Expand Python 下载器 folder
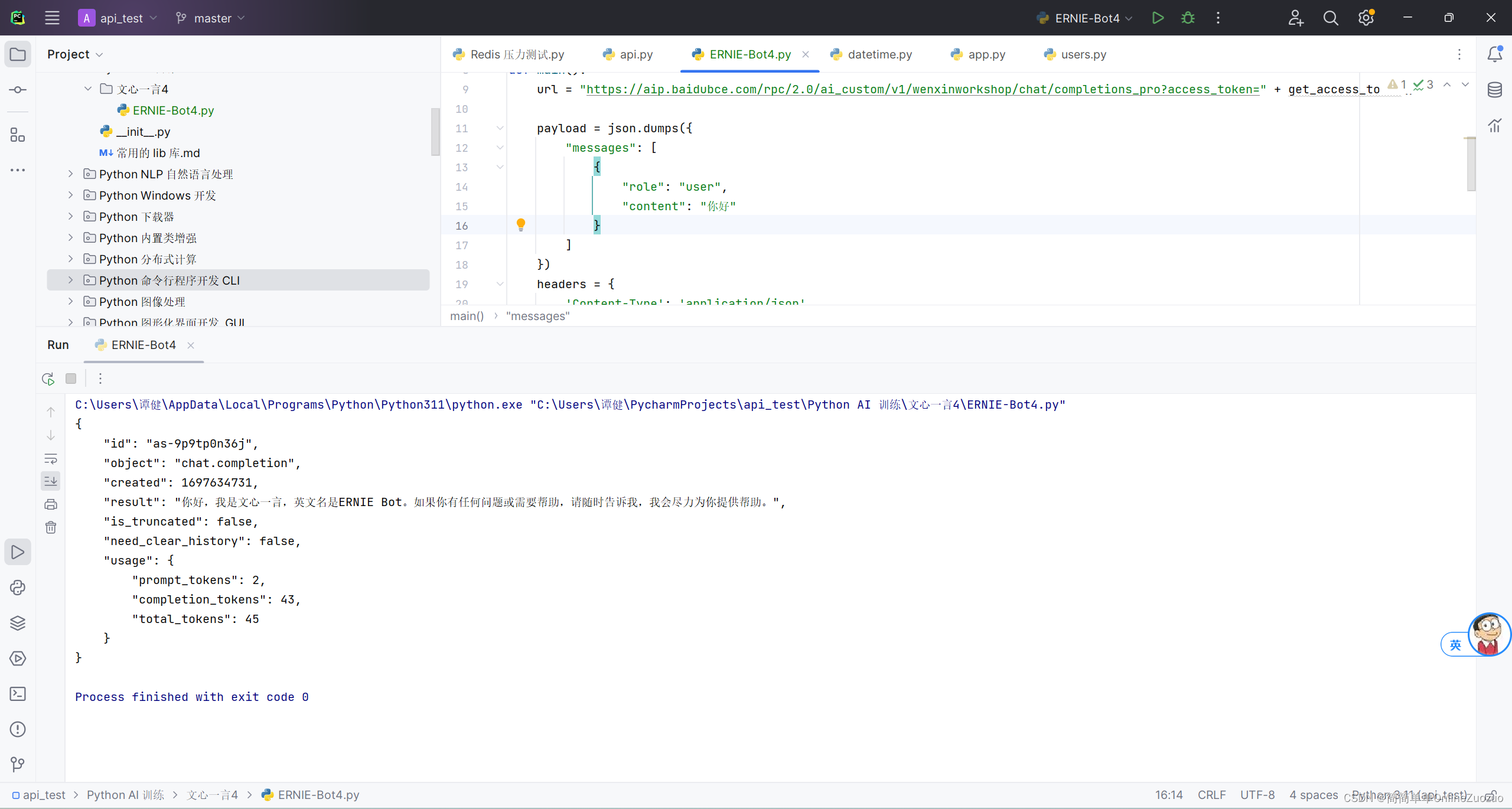The height and width of the screenshot is (809, 1512). (70, 216)
